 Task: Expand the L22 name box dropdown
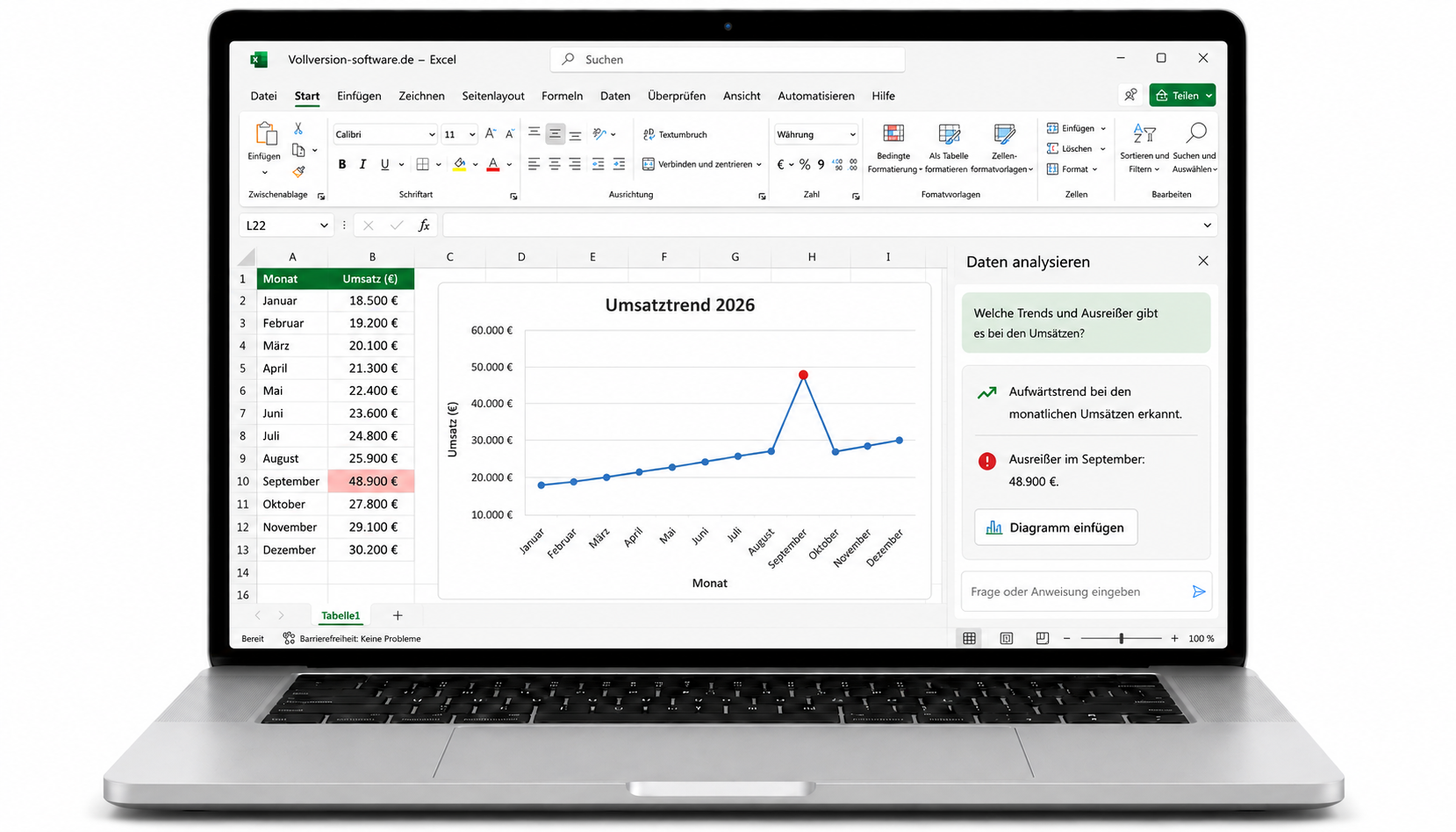(x=324, y=226)
